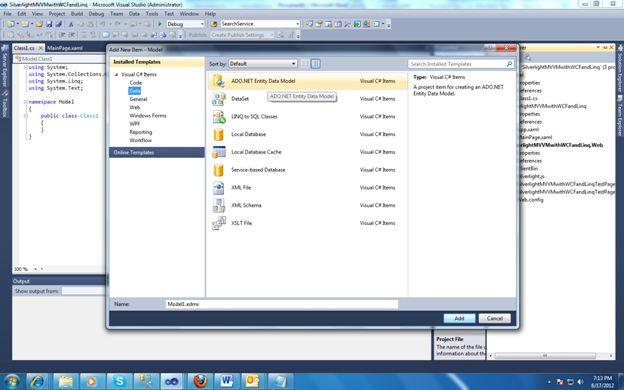Collapse the namespace Model code region
Screen dimensions: 624x390
(25, 102)
